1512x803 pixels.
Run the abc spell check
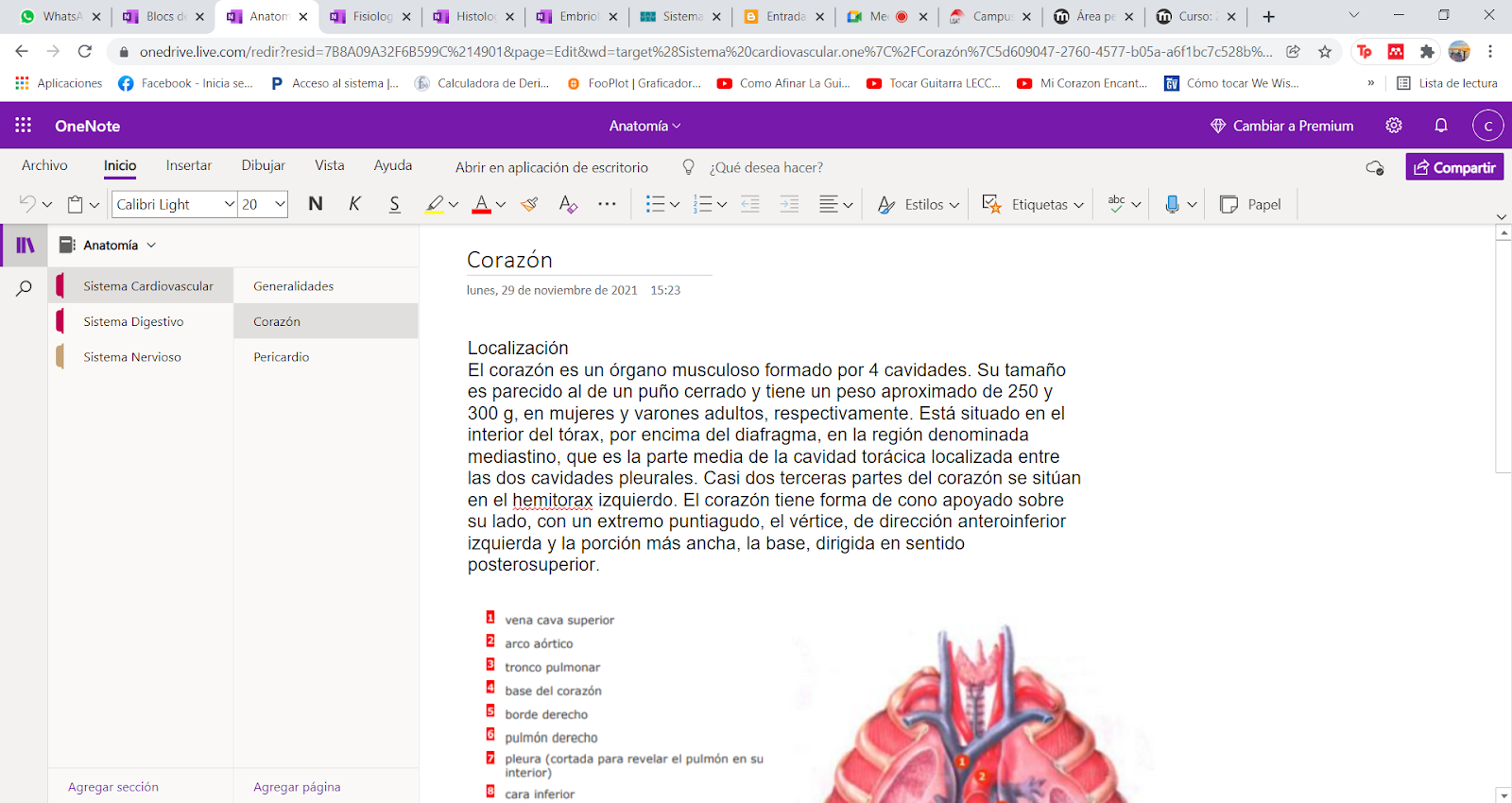coord(1116,204)
